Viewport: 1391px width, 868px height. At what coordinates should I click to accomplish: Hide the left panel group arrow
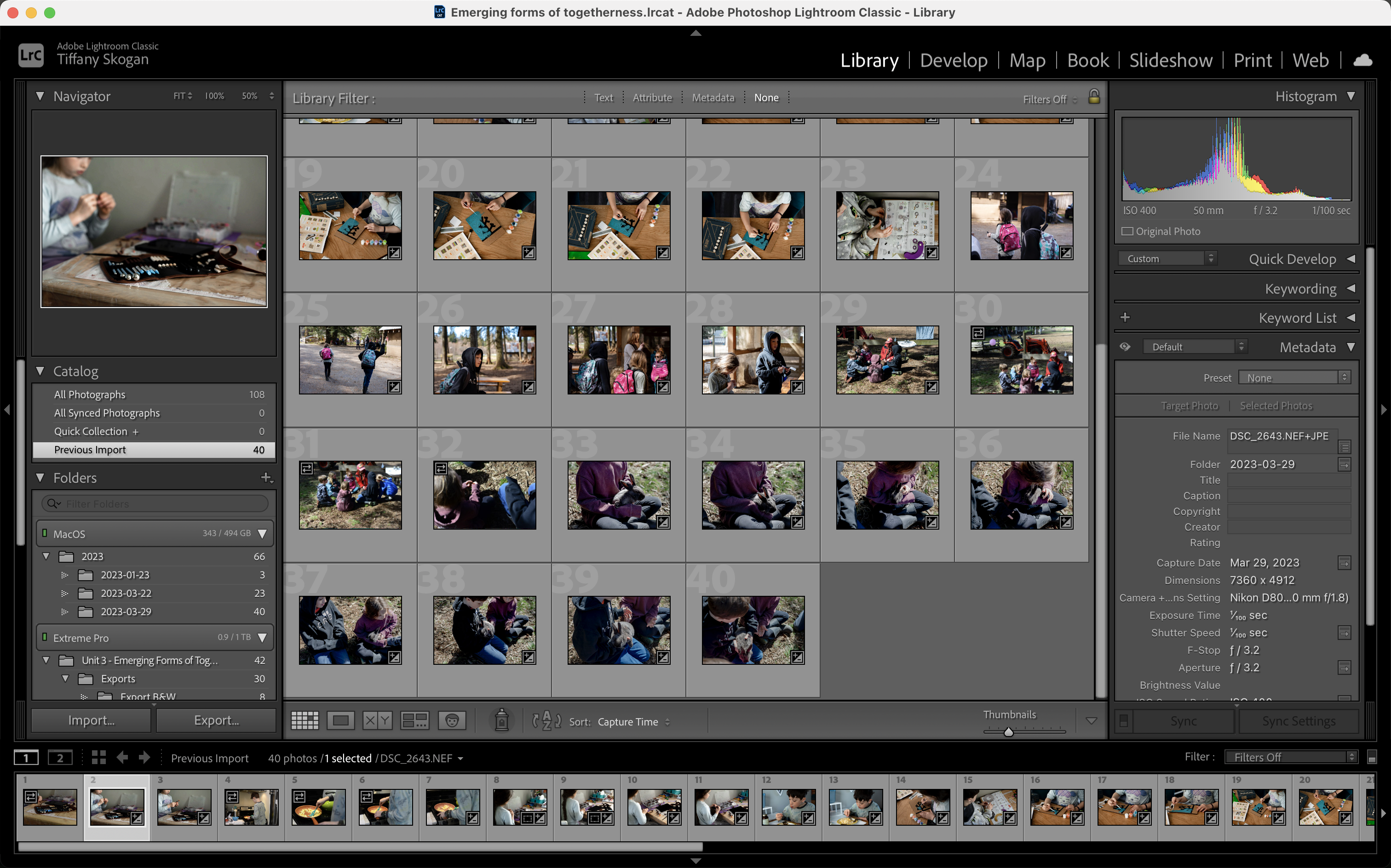[7, 410]
